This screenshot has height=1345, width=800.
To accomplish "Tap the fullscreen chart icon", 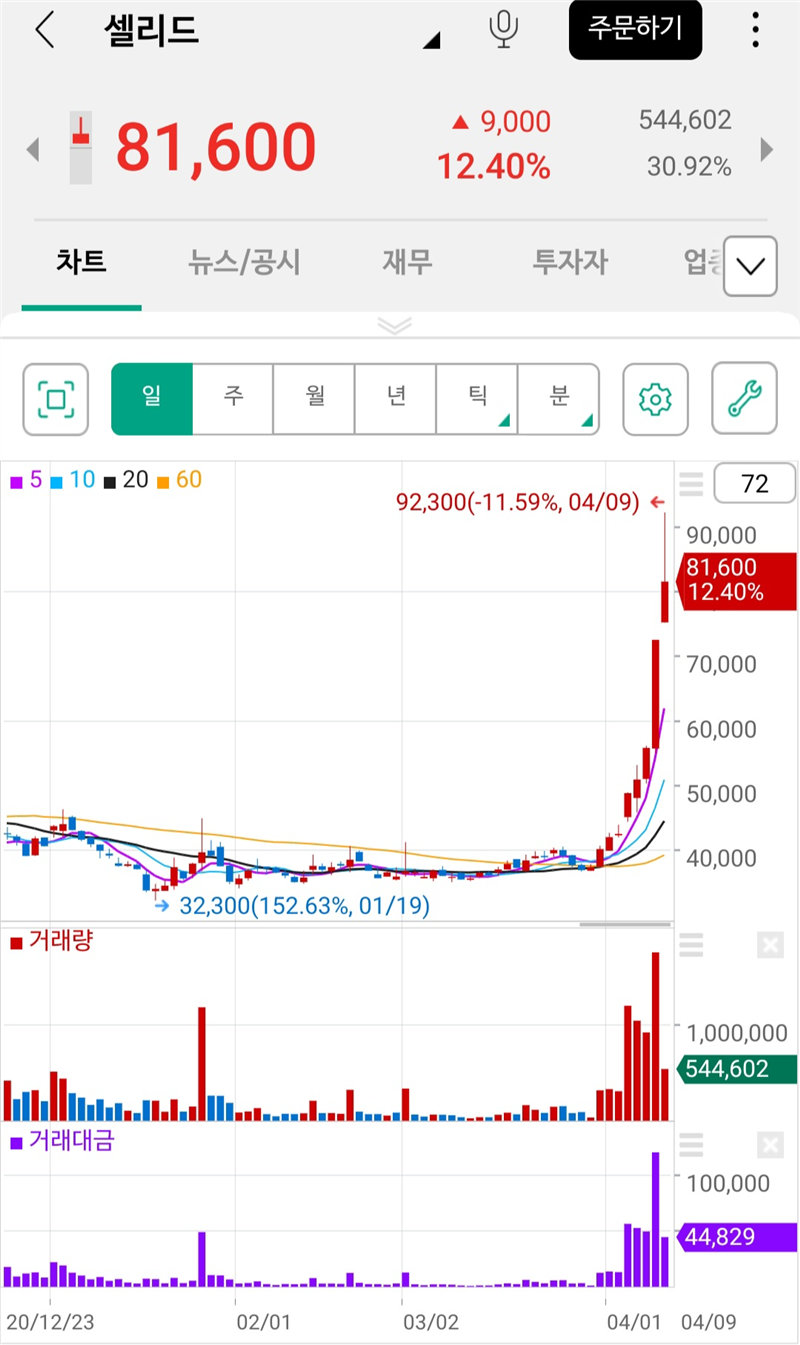I will (x=56, y=399).
